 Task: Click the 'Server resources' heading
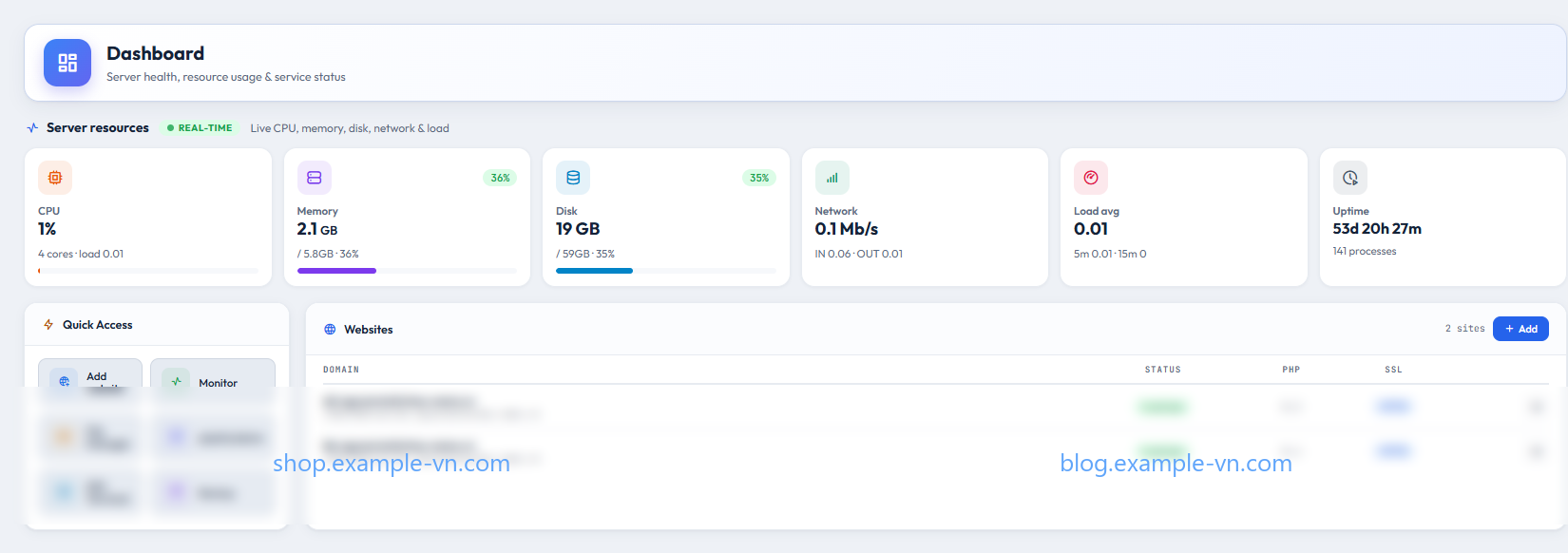click(98, 127)
